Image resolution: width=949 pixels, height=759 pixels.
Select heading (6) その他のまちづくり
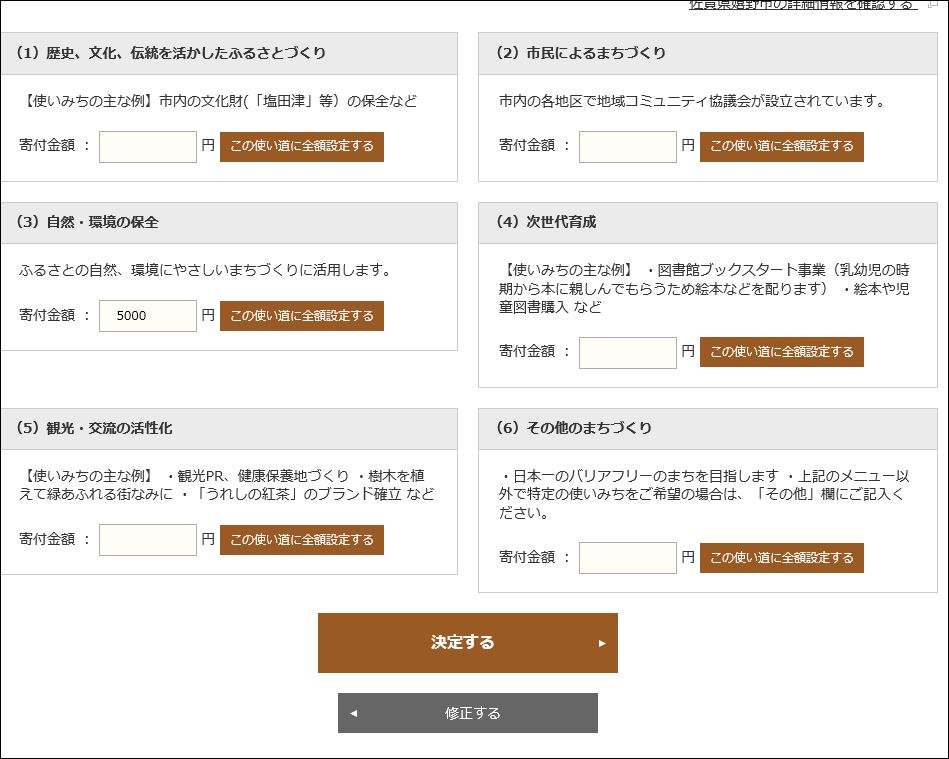[574, 428]
